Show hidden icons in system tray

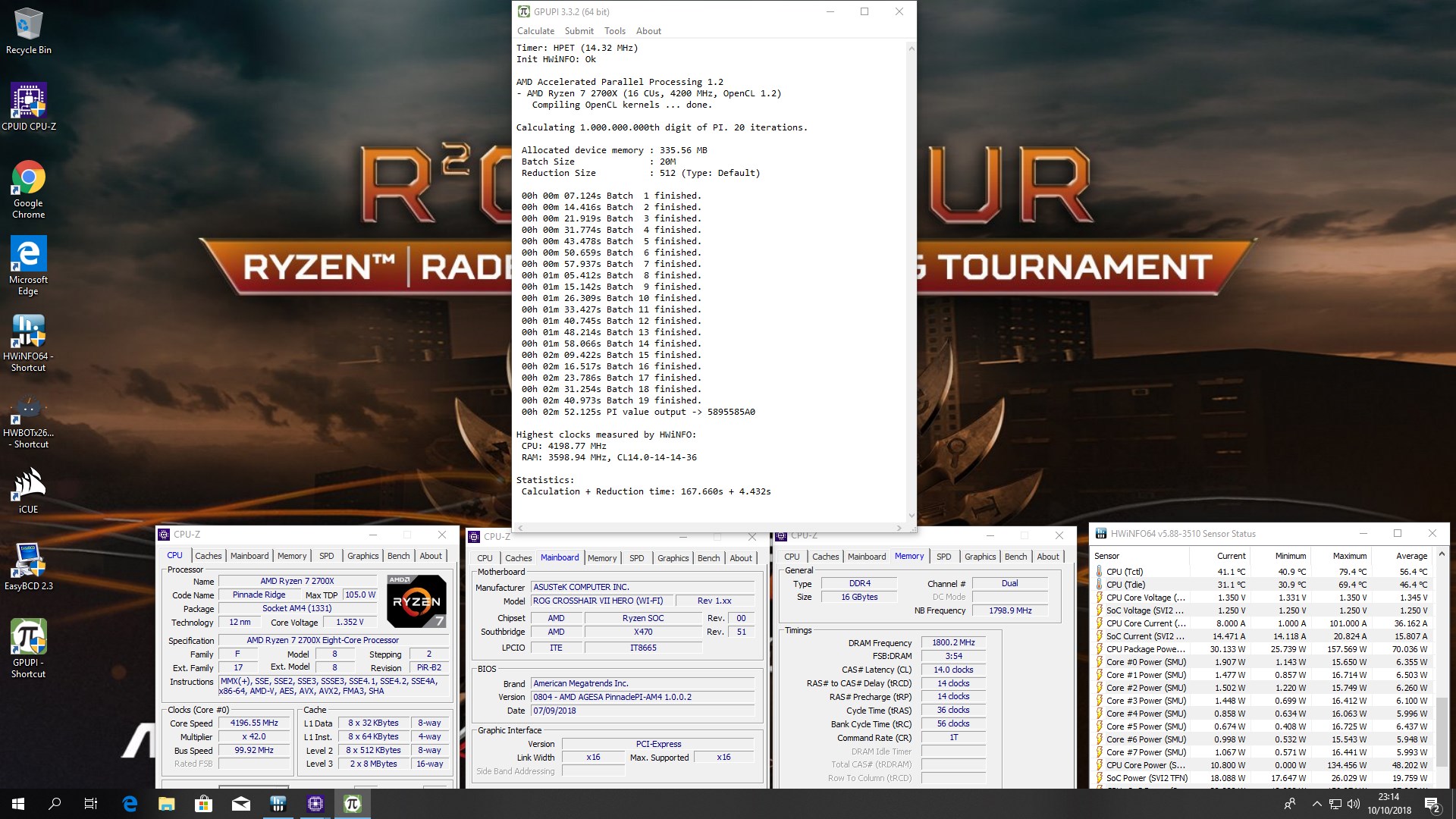[1316, 804]
